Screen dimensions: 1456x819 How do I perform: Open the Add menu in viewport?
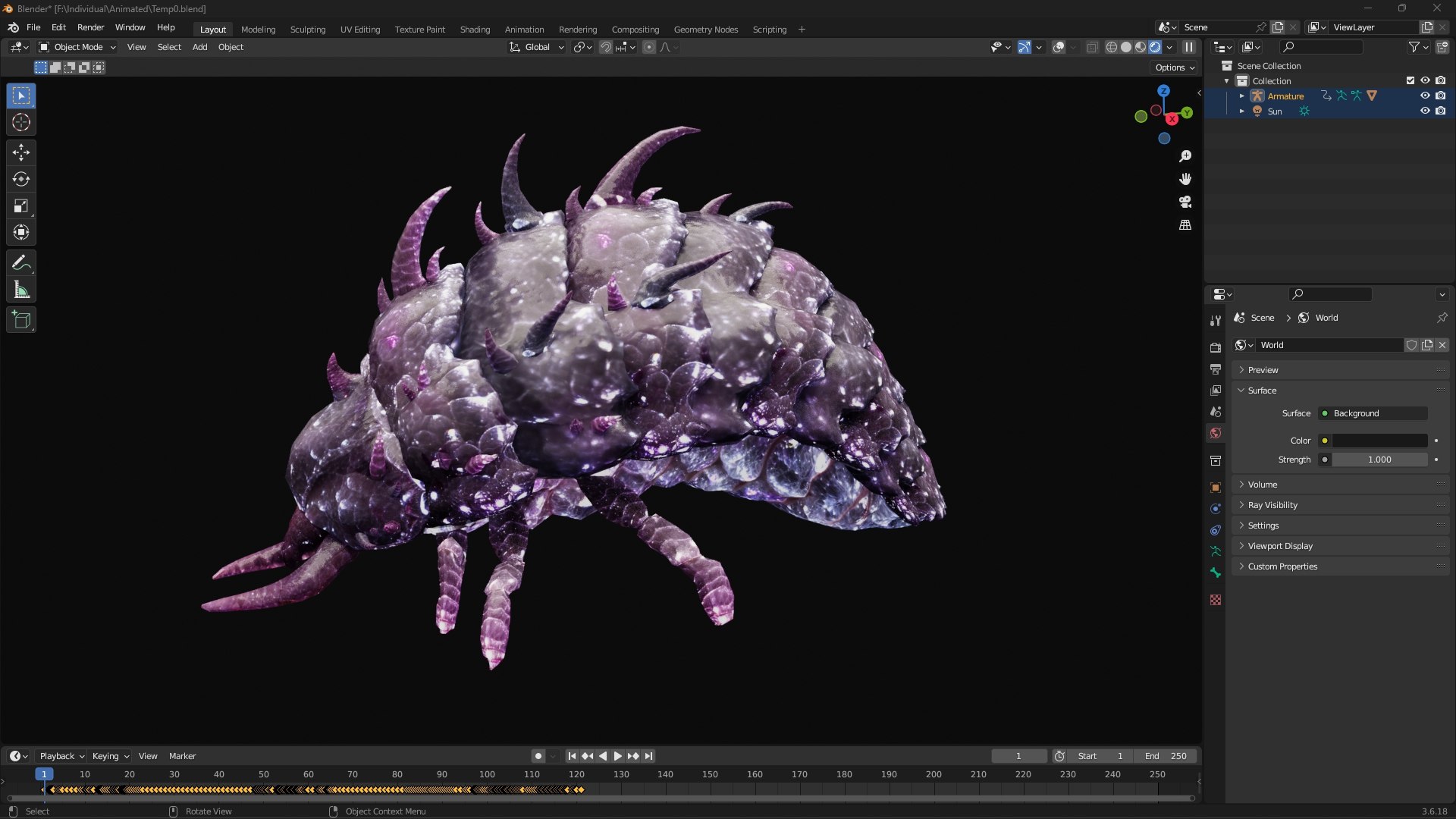199,47
